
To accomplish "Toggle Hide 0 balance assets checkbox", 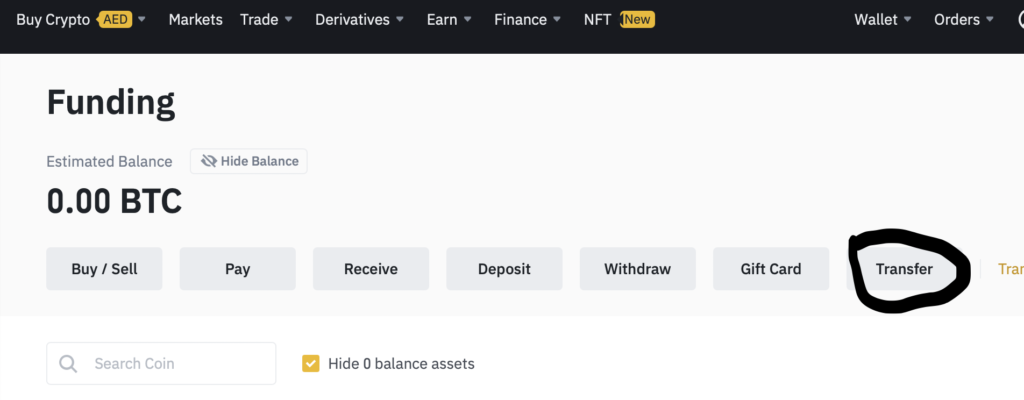I will (x=311, y=363).
